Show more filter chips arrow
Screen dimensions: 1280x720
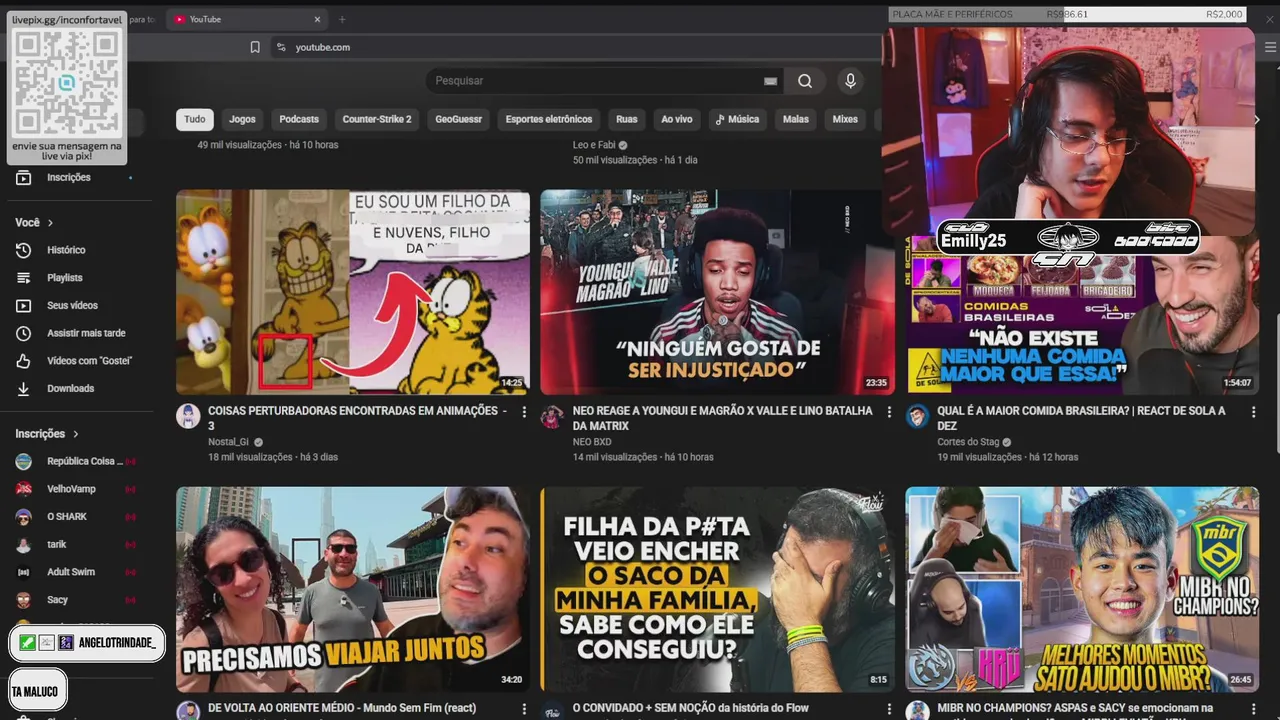(x=1257, y=119)
